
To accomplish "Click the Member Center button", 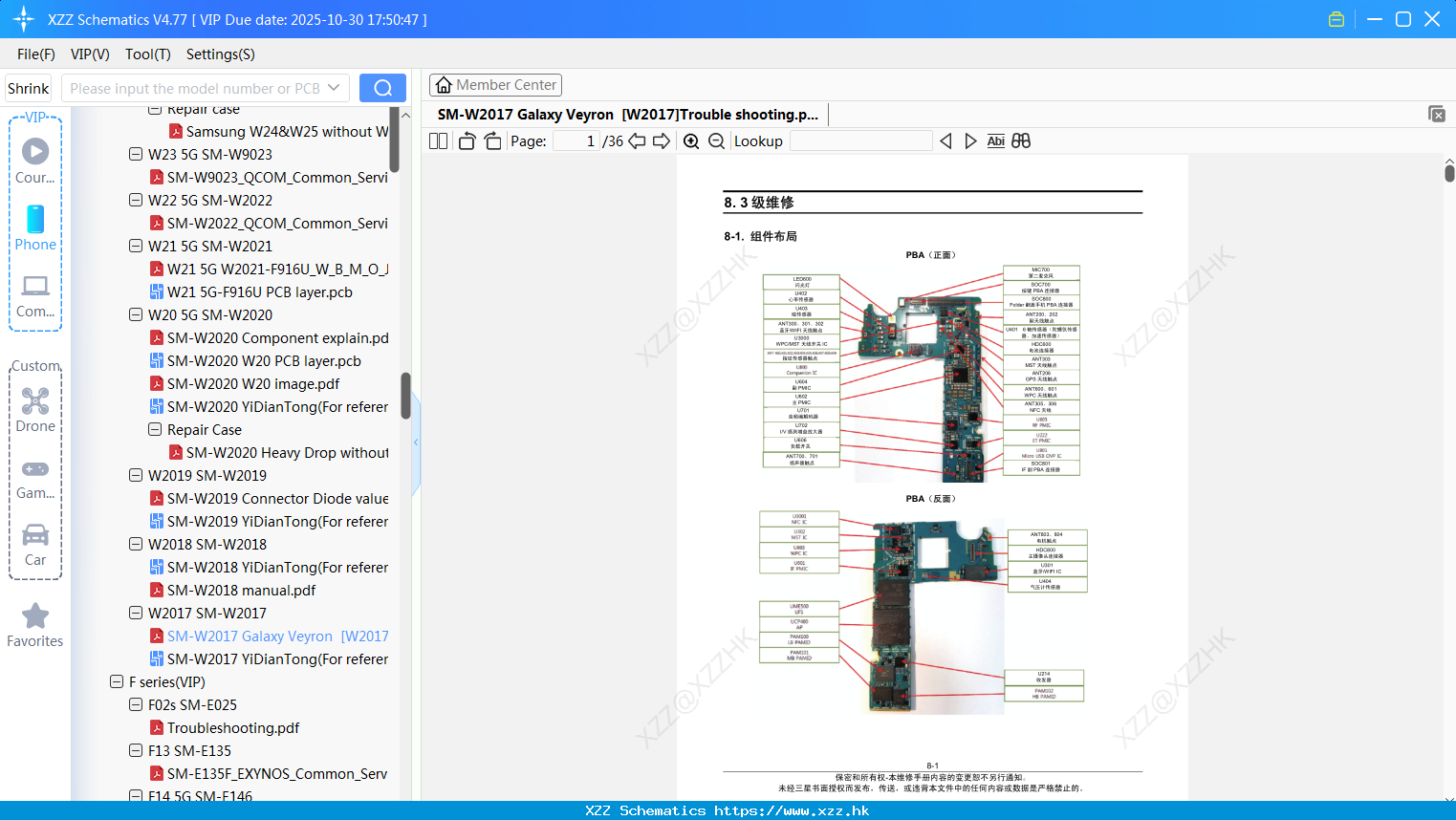I will [x=495, y=85].
